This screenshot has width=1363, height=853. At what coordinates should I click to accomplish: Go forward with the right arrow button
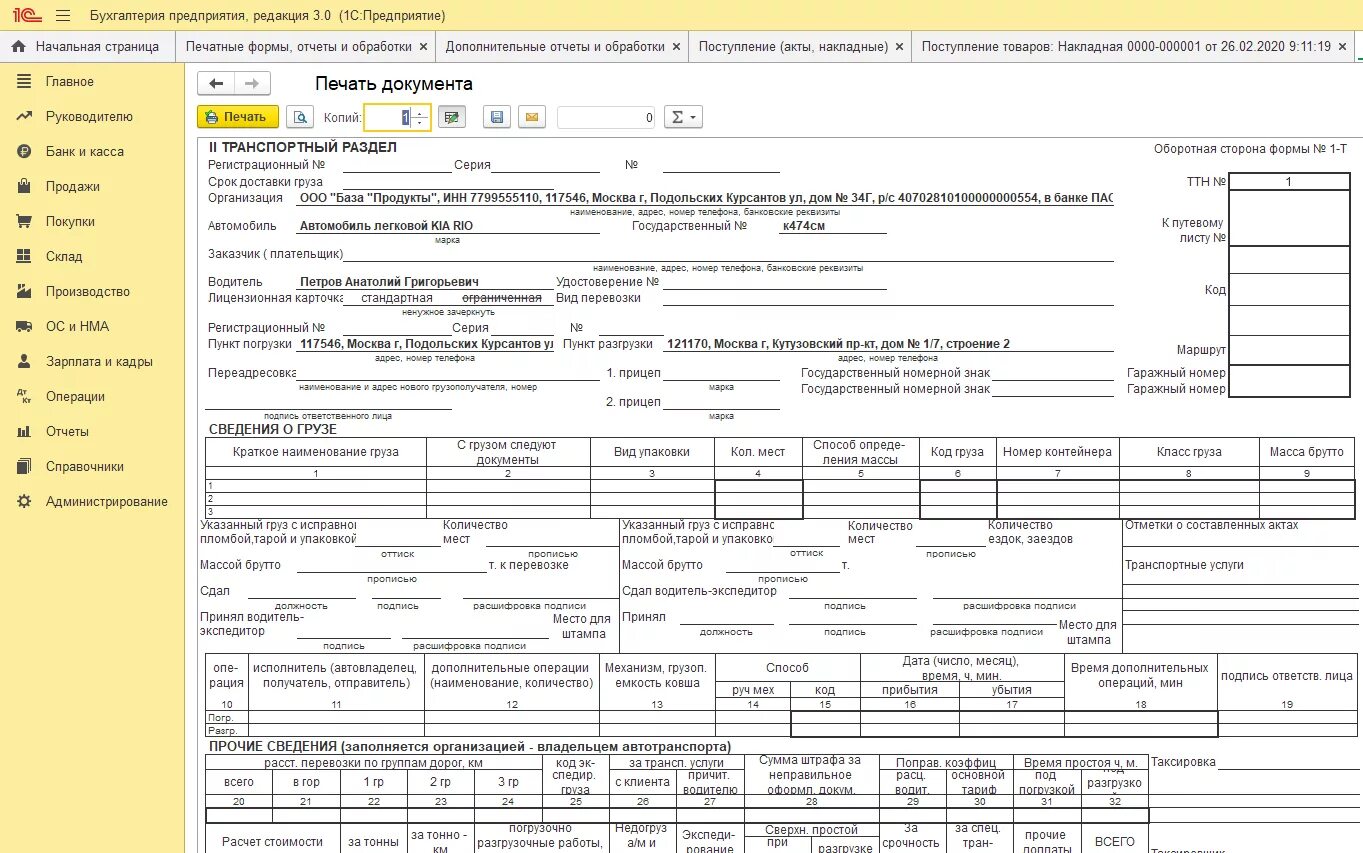(252, 84)
